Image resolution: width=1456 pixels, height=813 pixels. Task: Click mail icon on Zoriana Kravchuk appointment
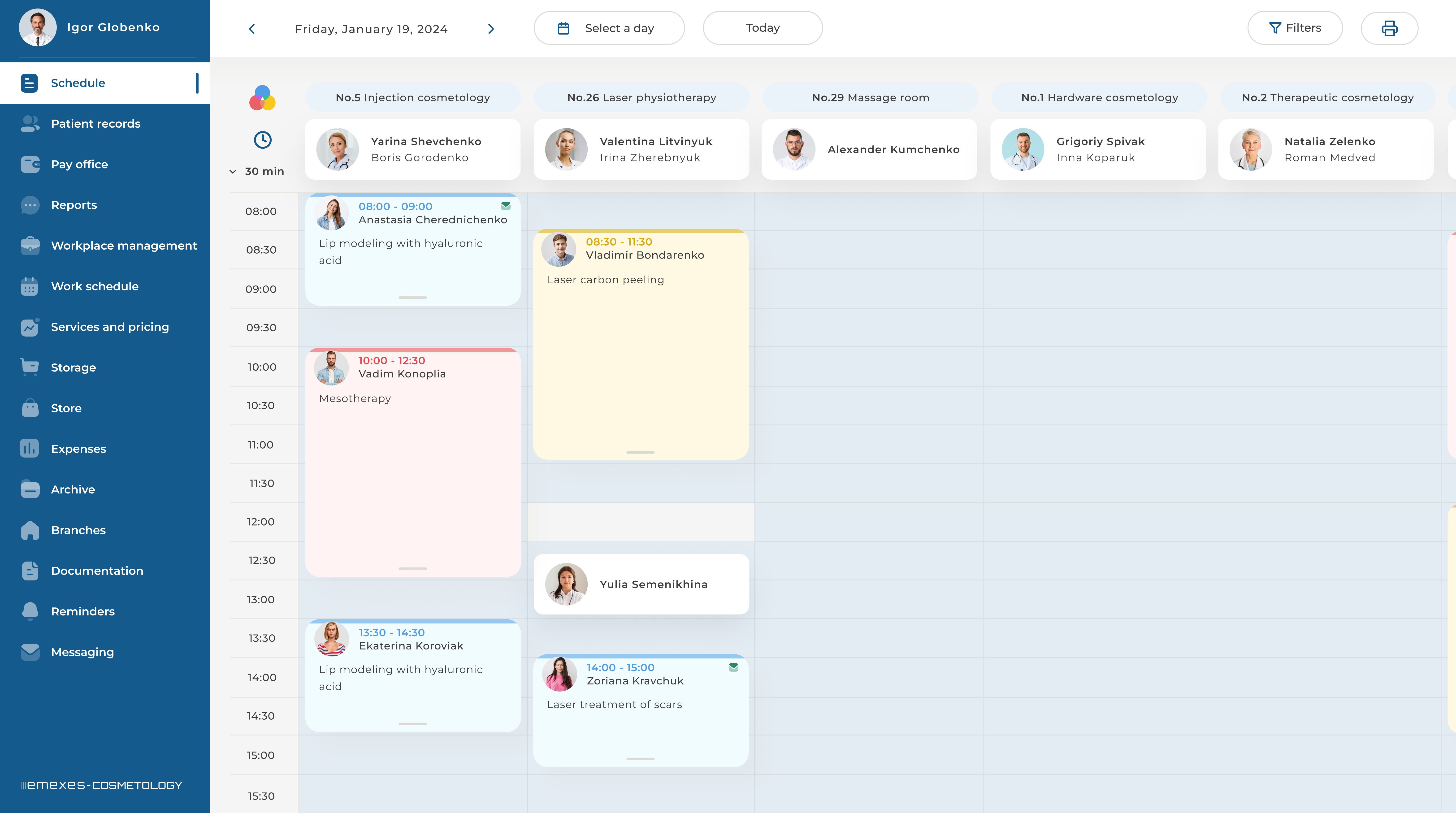pos(733,667)
